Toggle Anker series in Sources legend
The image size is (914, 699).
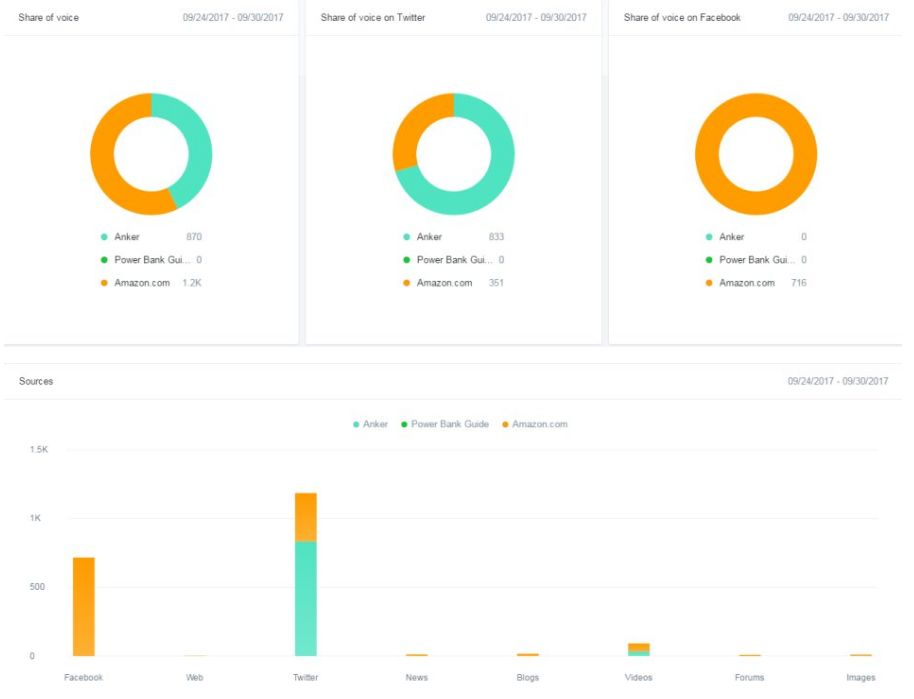pyautogui.click(x=370, y=424)
